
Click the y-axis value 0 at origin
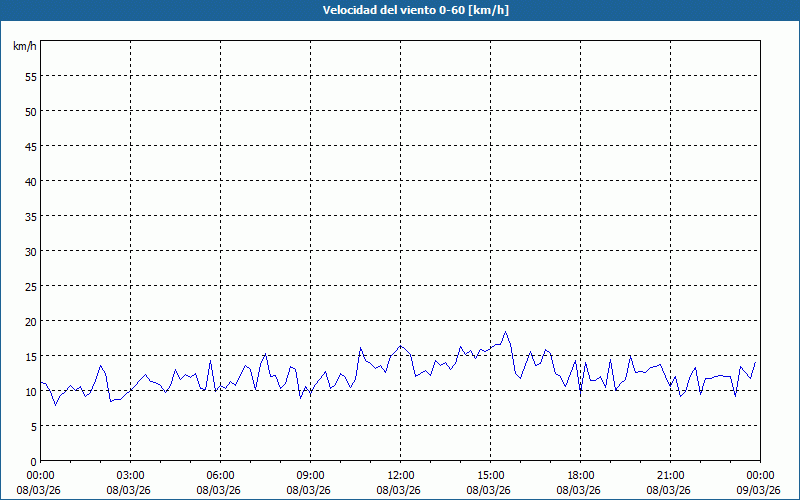pyautogui.click(x=33, y=461)
